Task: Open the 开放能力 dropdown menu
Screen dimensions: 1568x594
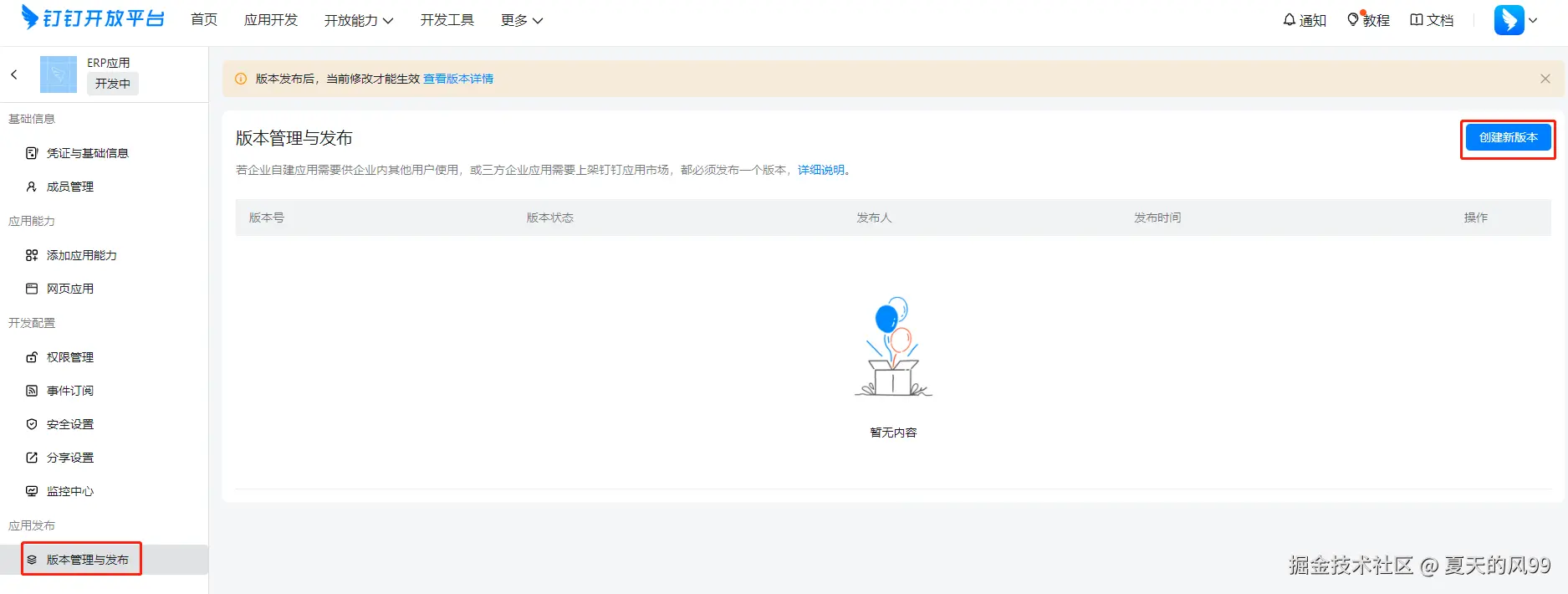Action: 359,20
